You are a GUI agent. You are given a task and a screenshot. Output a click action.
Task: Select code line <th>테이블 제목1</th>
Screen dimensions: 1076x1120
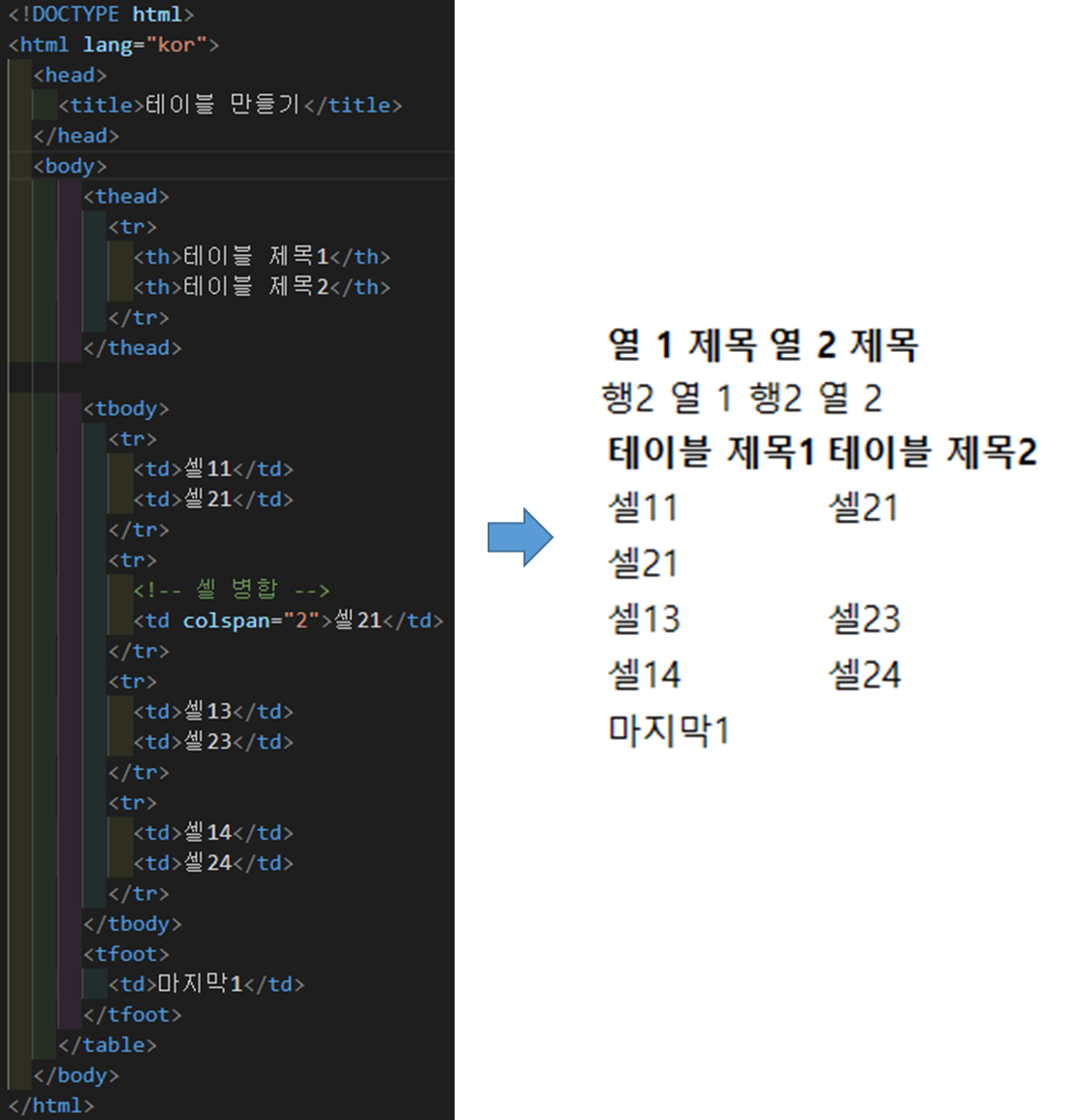[262, 256]
